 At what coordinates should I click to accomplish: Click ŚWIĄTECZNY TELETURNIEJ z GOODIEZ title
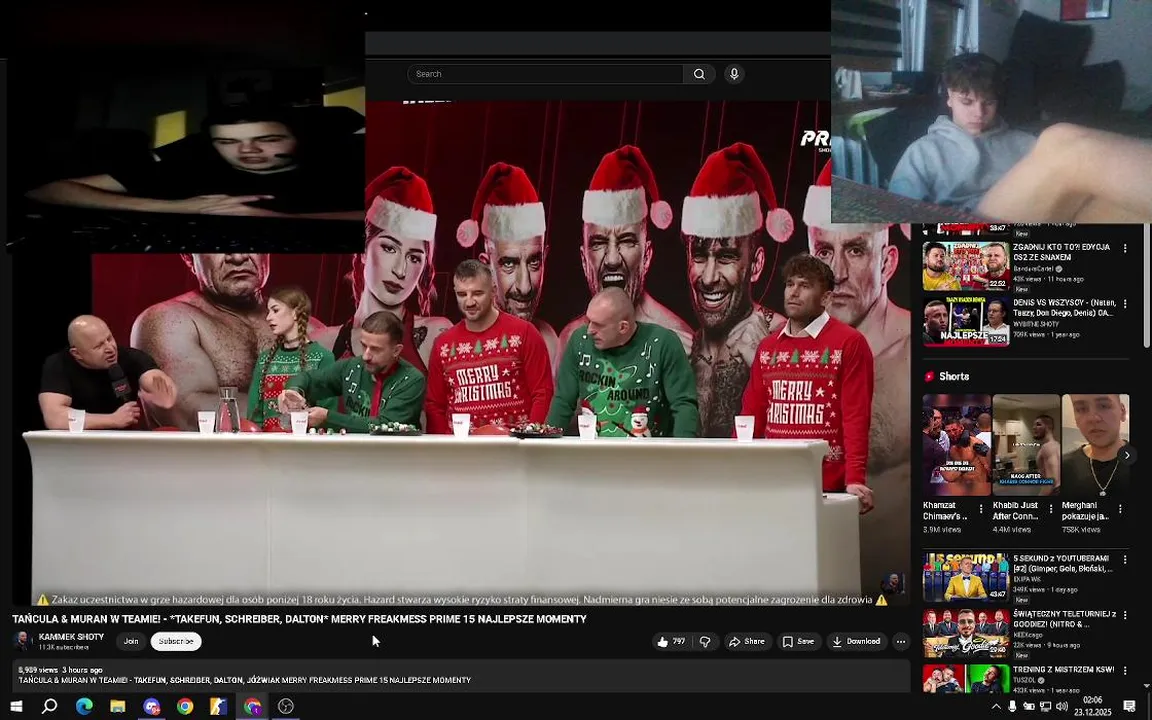(x=1065, y=619)
